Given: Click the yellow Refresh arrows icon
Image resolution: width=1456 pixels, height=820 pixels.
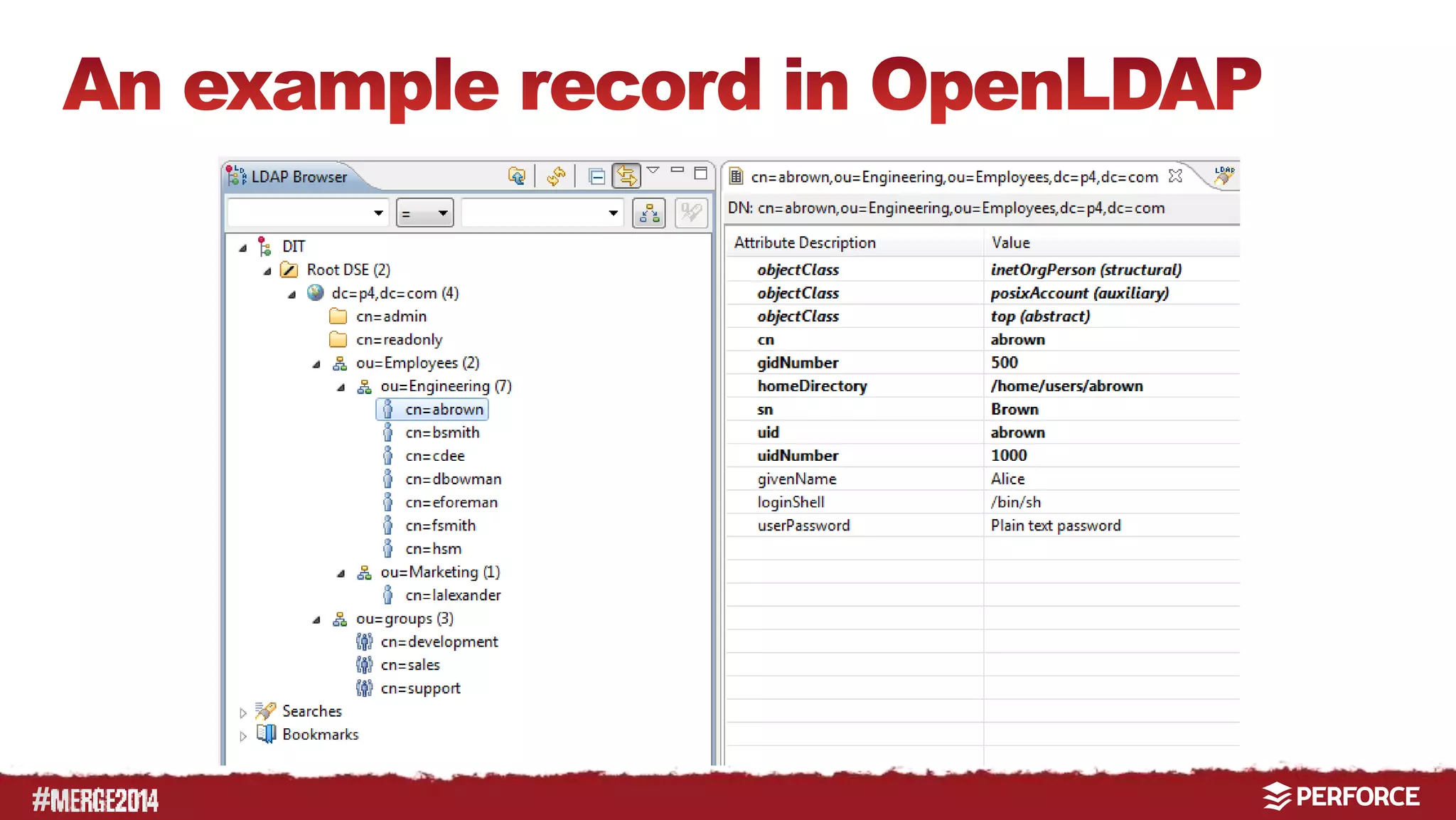Looking at the screenshot, I should point(556,176).
